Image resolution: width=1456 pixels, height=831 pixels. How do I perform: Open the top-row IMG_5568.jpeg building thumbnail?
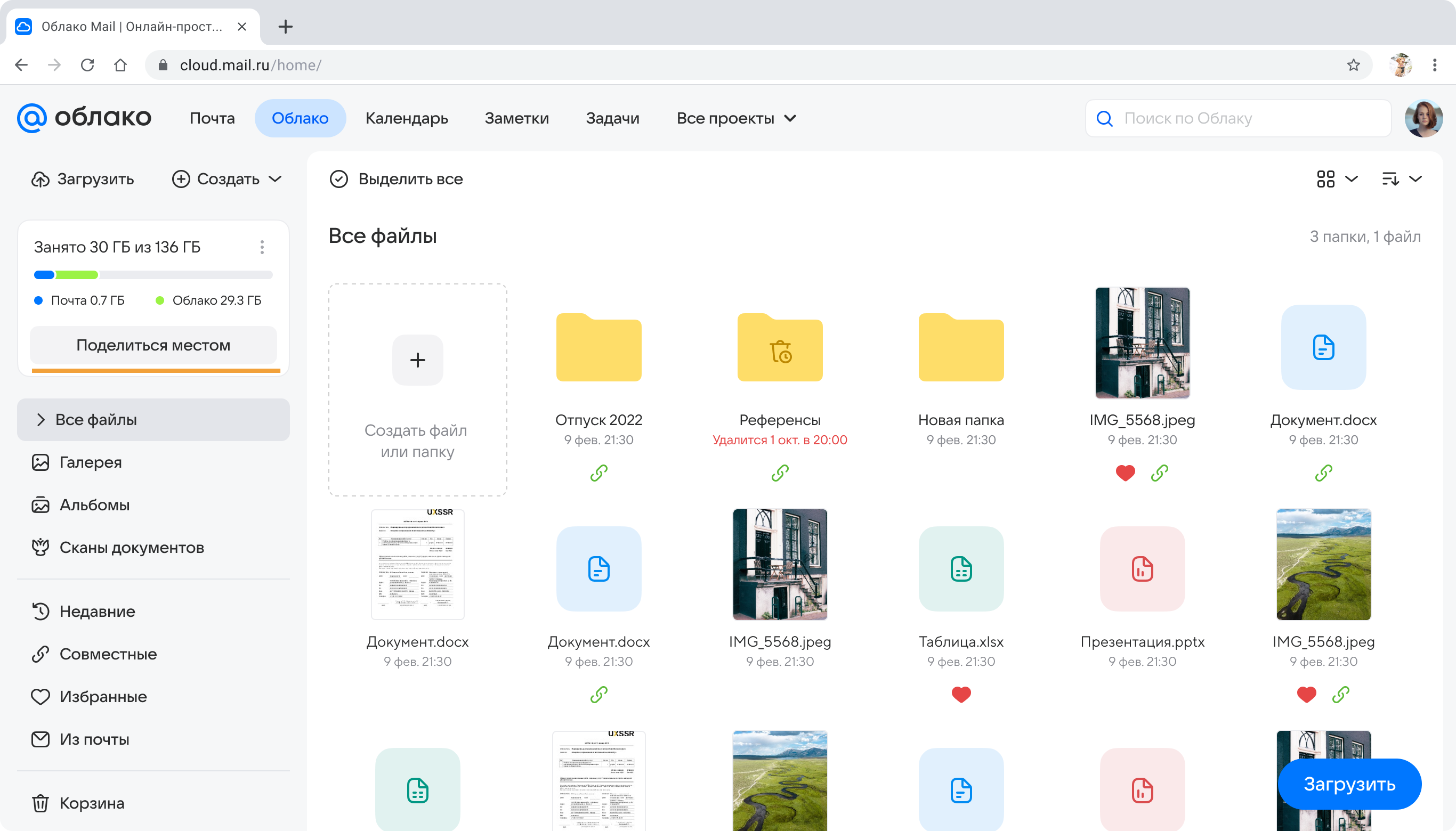click(1142, 343)
